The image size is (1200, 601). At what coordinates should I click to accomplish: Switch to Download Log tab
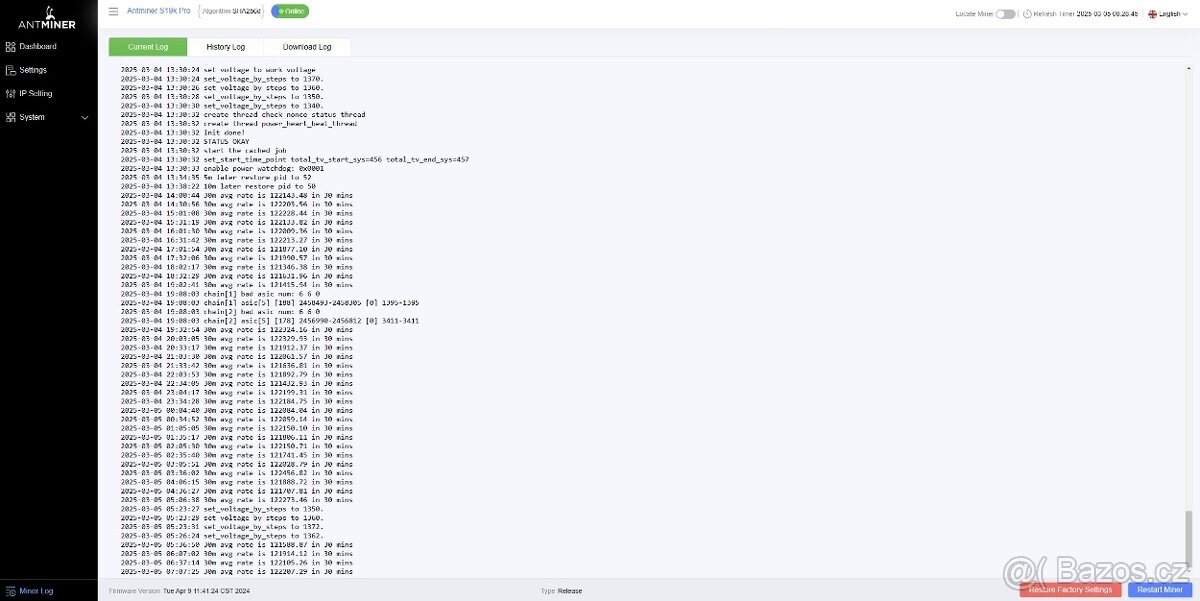307,47
